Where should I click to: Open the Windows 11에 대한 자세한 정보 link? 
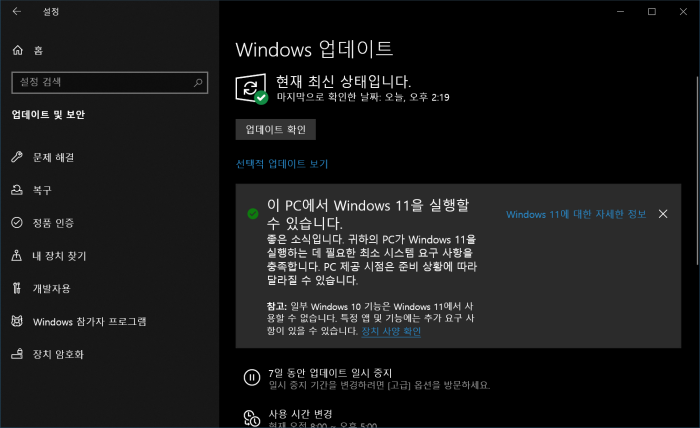click(576, 214)
